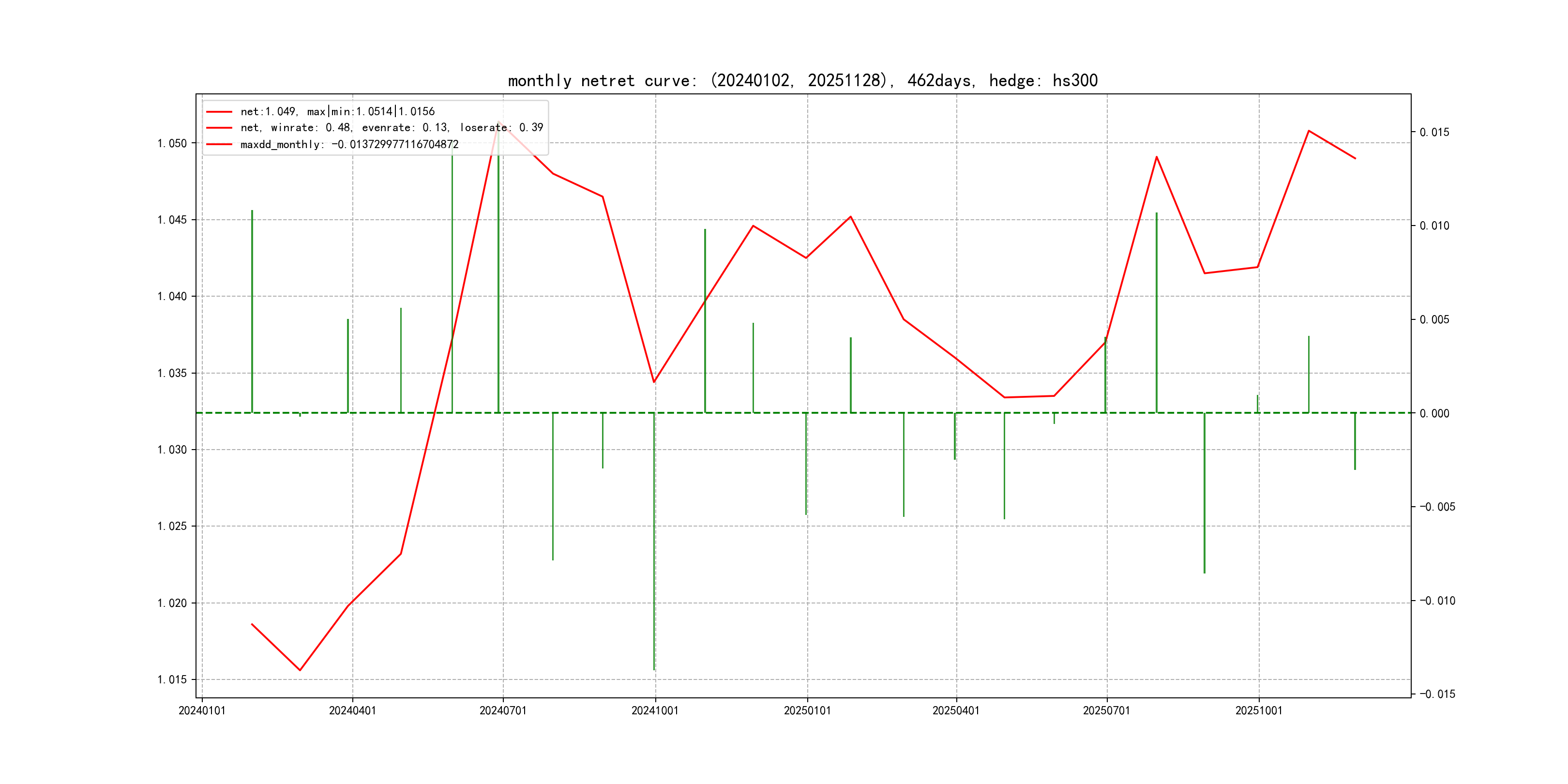The height and width of the screenshot is (784, 1568).
Task: Click the 20240401 x-axis date label
Action: click(x=352, y=710)
